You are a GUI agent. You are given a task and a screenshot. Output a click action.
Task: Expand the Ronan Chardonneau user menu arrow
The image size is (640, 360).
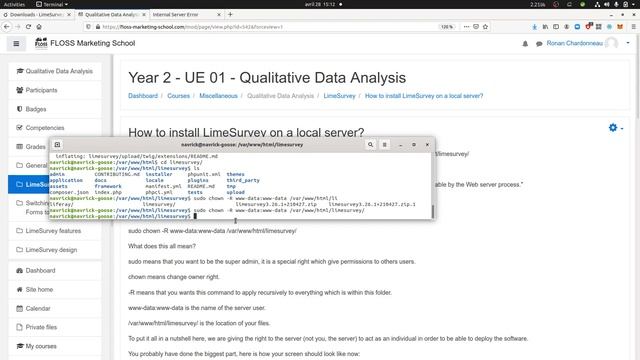[628, 43]
